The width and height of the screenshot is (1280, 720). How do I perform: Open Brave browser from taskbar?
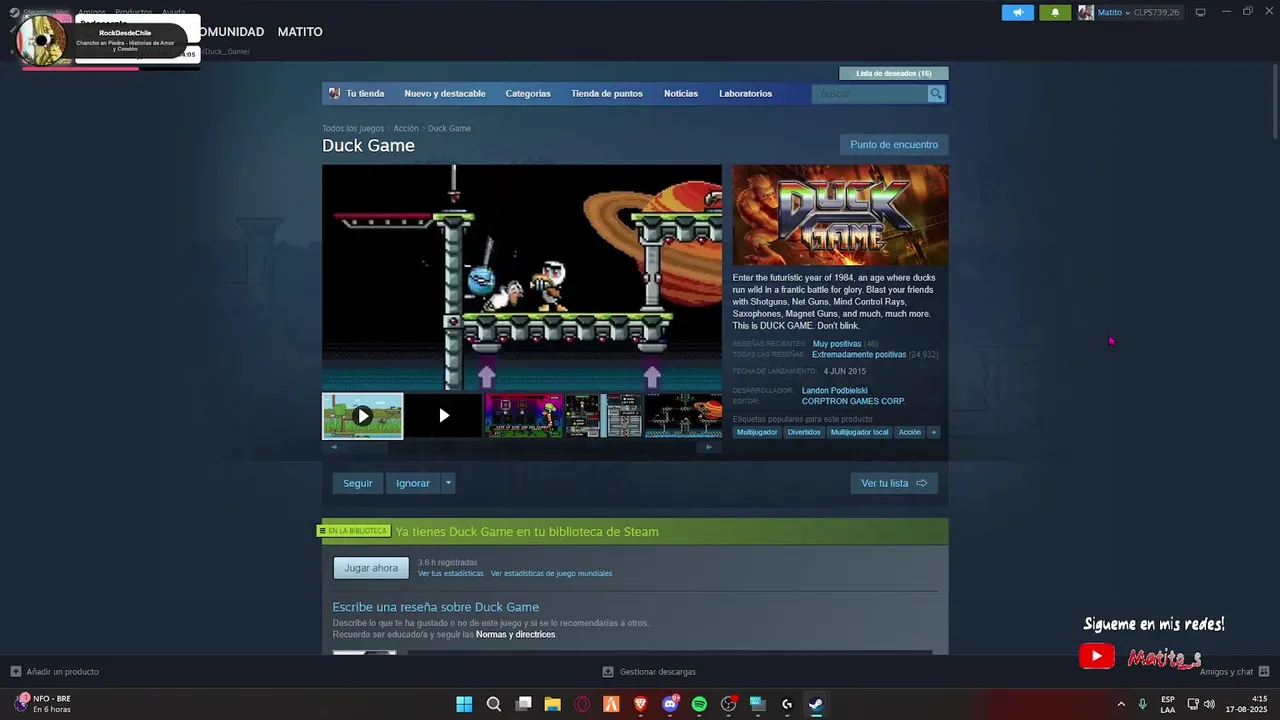[x=641, y=704]
